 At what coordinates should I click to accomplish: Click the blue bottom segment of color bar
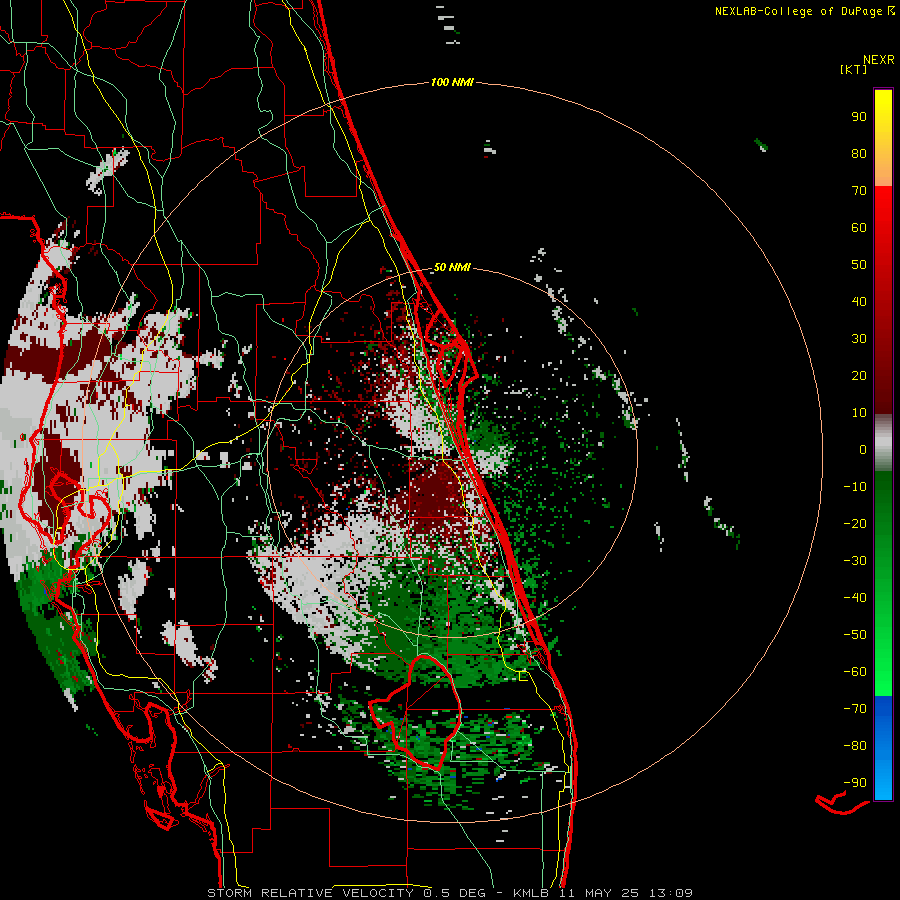pos(883,748)
